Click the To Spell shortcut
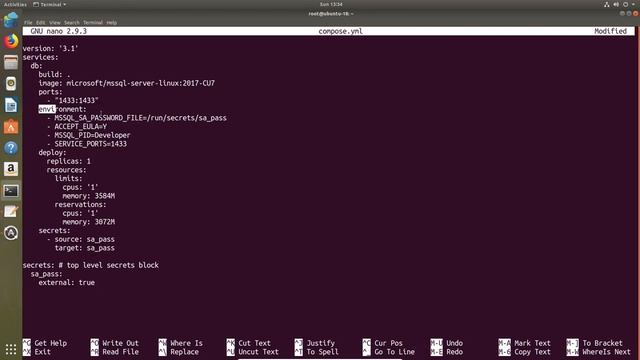The image size is (640, 360). 317,352
